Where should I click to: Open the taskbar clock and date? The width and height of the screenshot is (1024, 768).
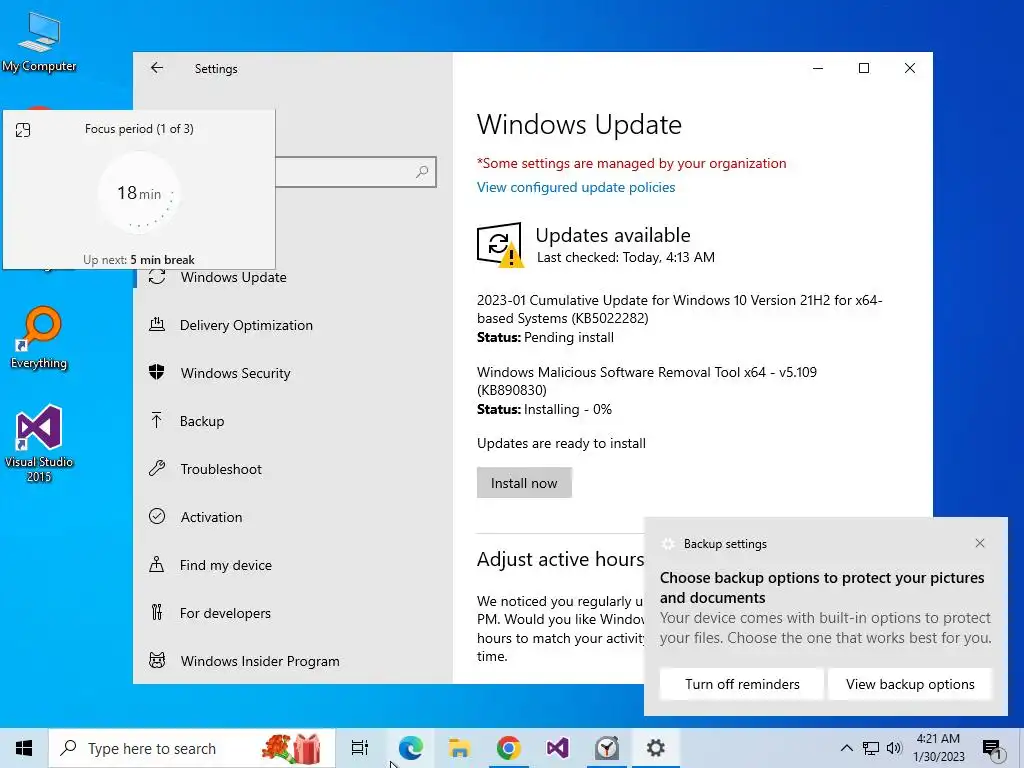[x=938, y=748]
